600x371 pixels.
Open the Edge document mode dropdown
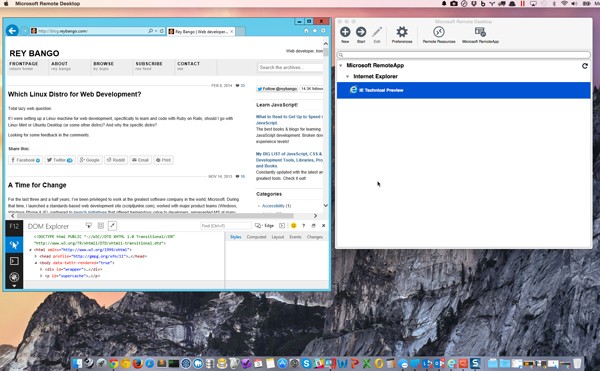(264, 226)
